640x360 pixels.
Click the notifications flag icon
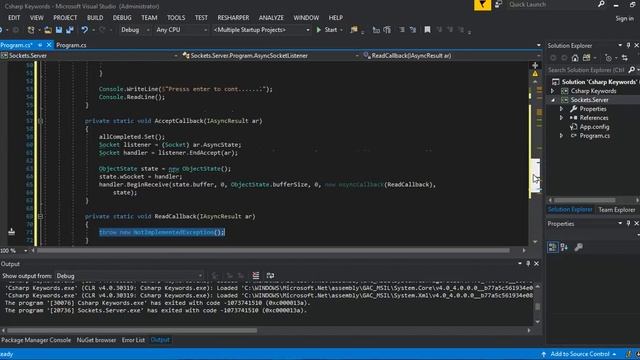point(482,5)
